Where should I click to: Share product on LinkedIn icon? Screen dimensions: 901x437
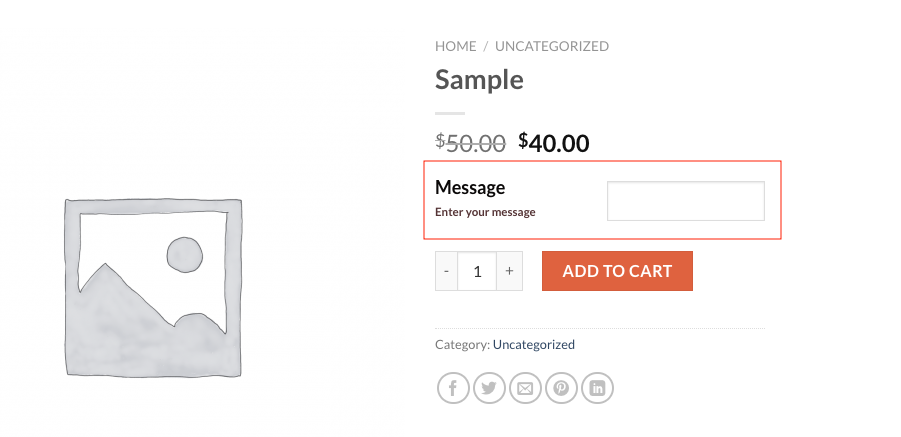pos(598,388)
